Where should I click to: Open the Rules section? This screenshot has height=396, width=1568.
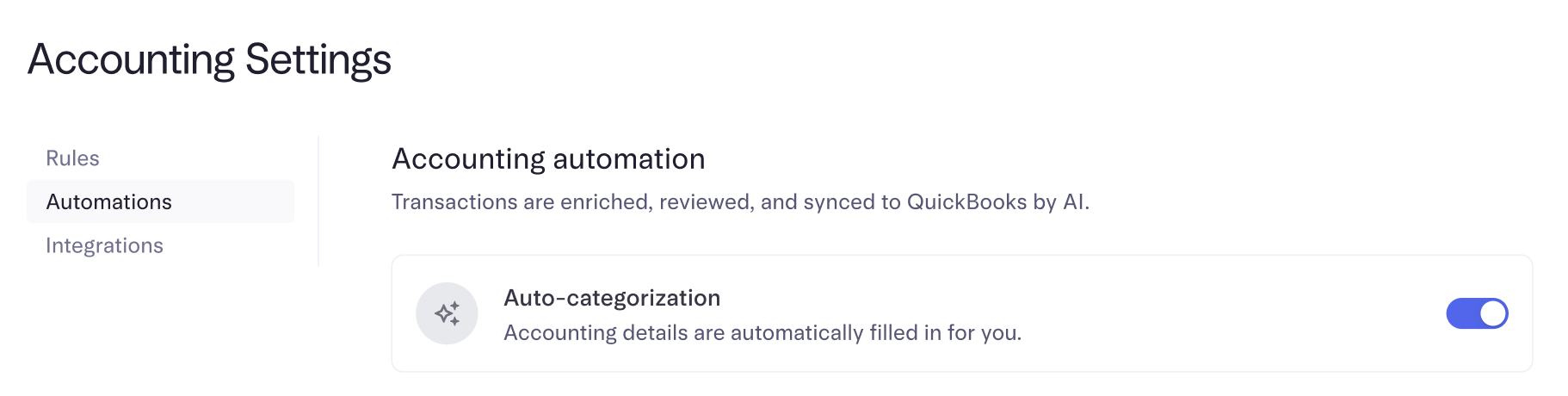click(73, 158)
